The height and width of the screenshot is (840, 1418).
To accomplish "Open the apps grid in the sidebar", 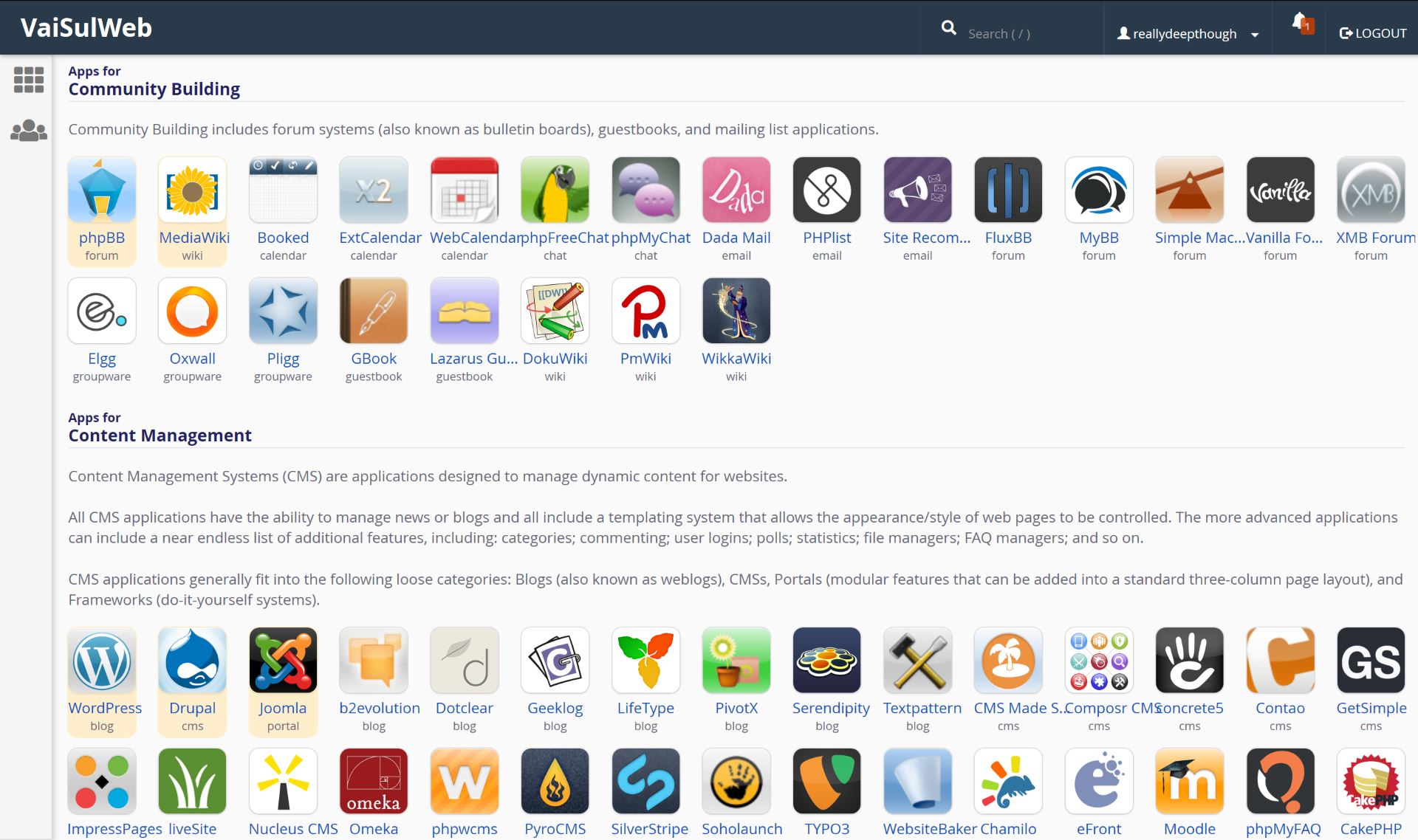I will [x=27, y=80].
